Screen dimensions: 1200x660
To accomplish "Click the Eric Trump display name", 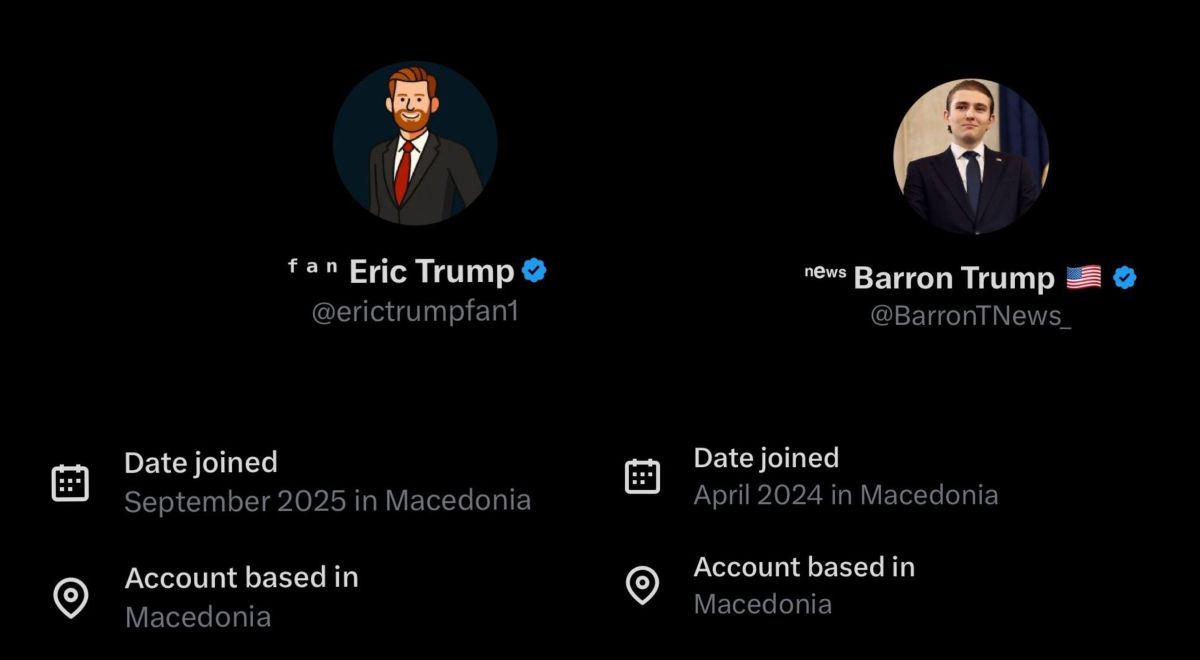I will (431, 271).
